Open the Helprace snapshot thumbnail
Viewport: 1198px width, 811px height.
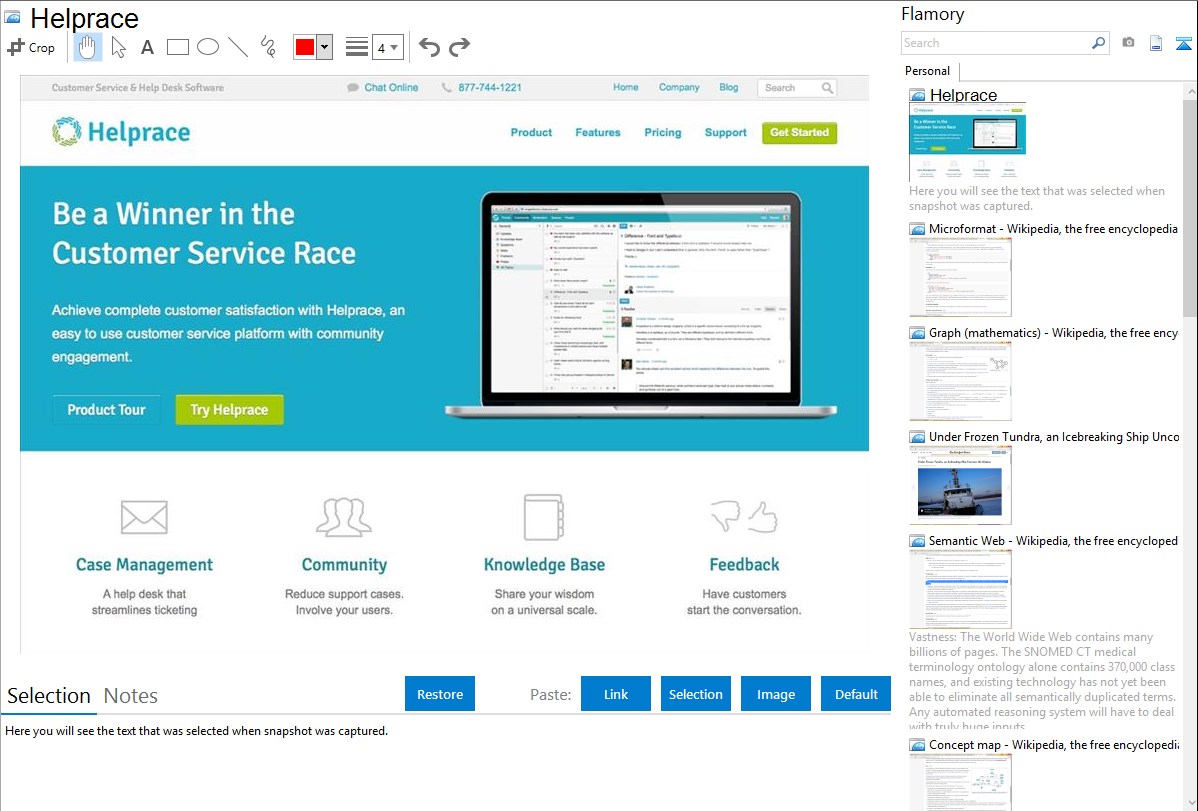pyautogui.click(x=967, y=142)
